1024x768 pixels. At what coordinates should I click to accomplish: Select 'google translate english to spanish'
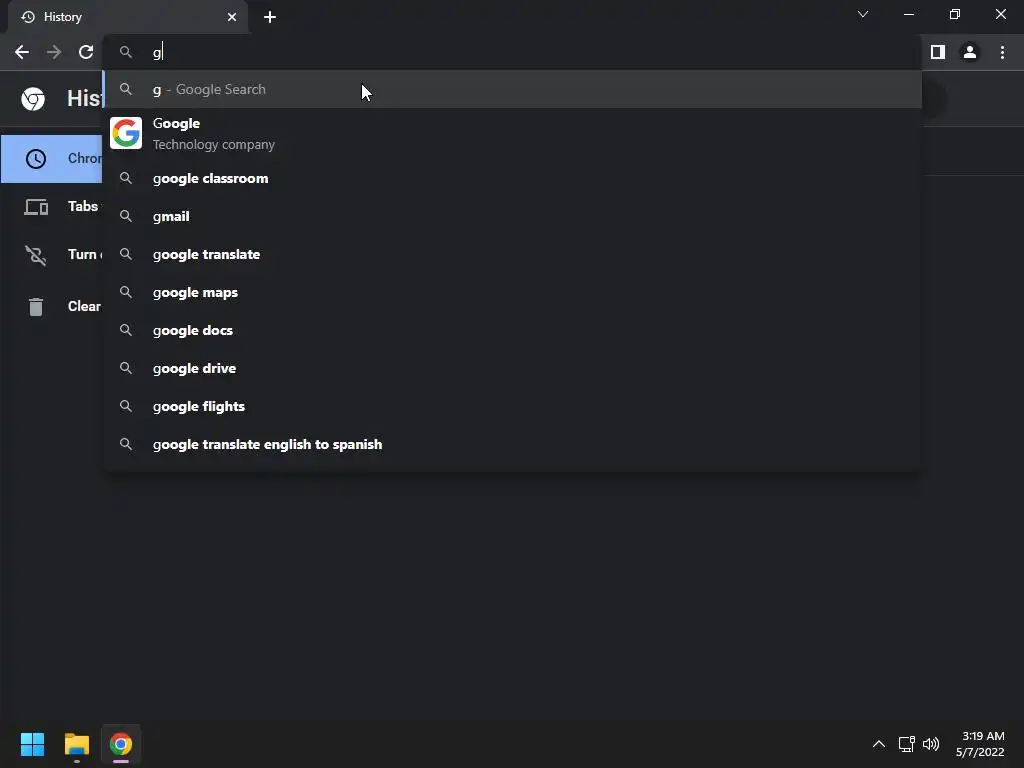point(513,444)
